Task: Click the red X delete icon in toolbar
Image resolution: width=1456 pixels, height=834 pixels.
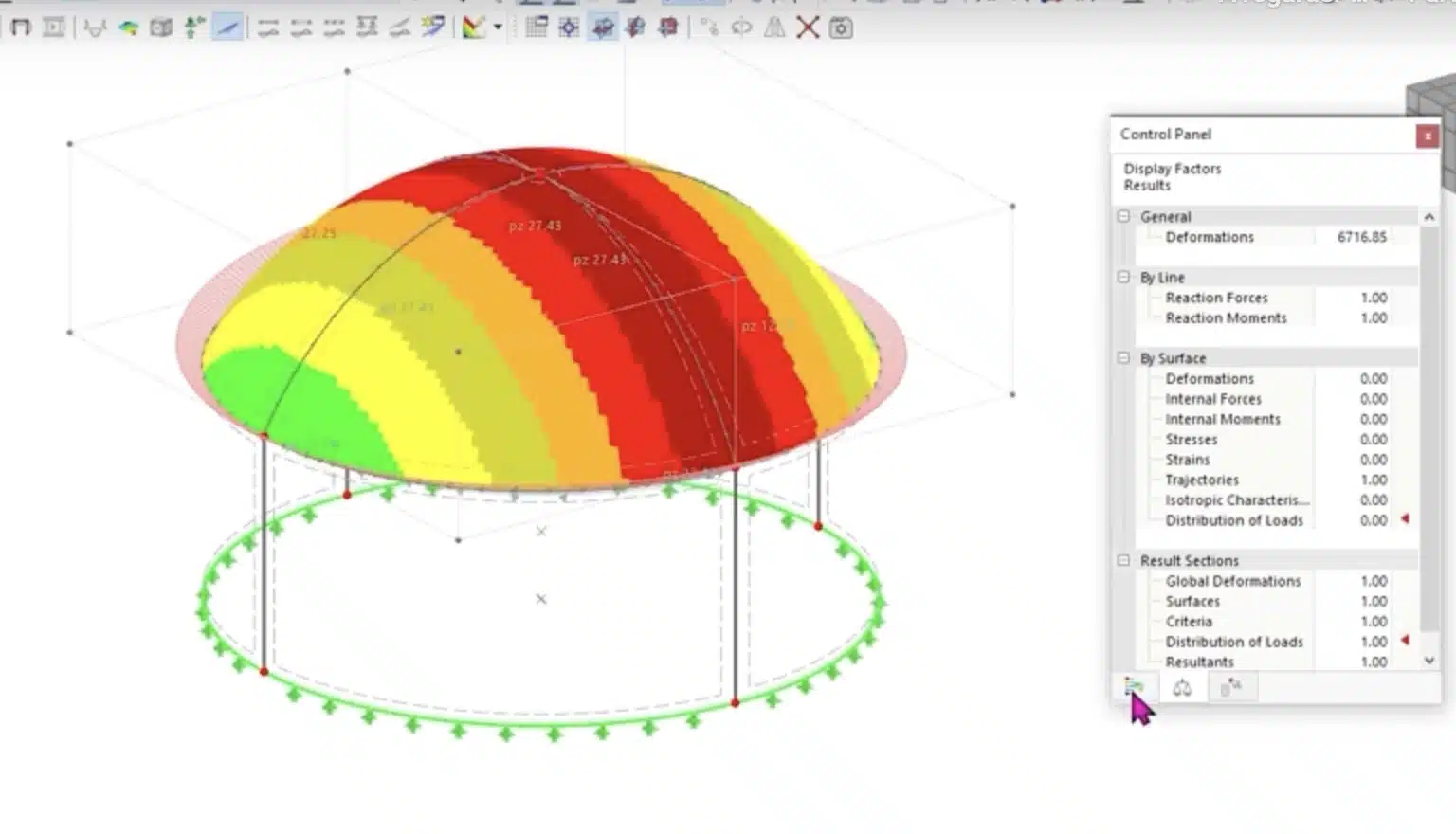Action: click(808, 27)
